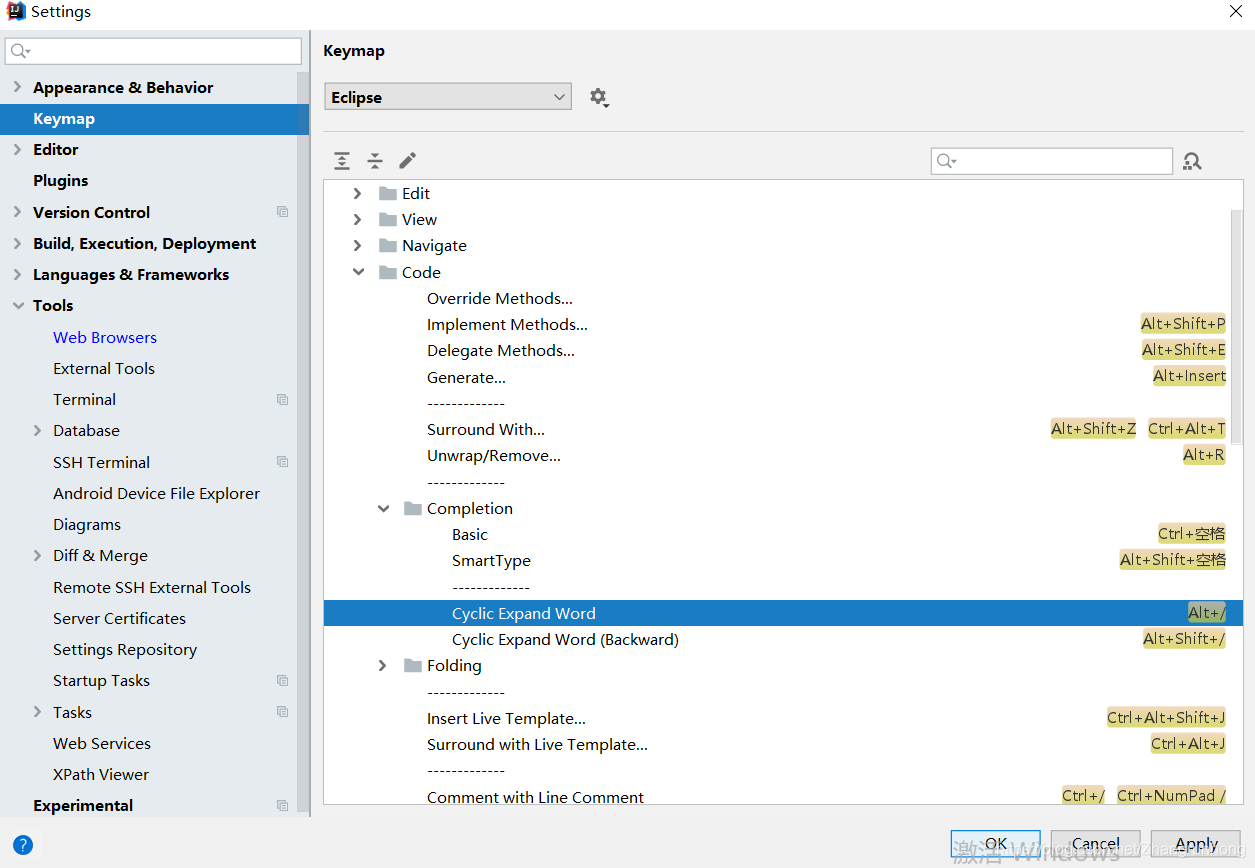Expand the Editor settings section
1255x868 pixels.
click(17, 149)
